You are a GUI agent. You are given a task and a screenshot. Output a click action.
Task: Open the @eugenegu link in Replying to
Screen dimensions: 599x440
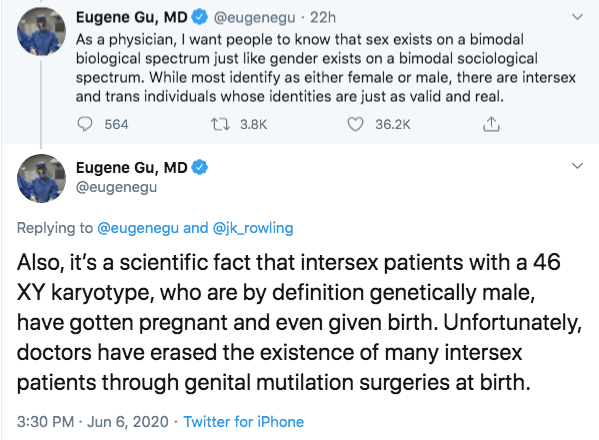point(138,228)
